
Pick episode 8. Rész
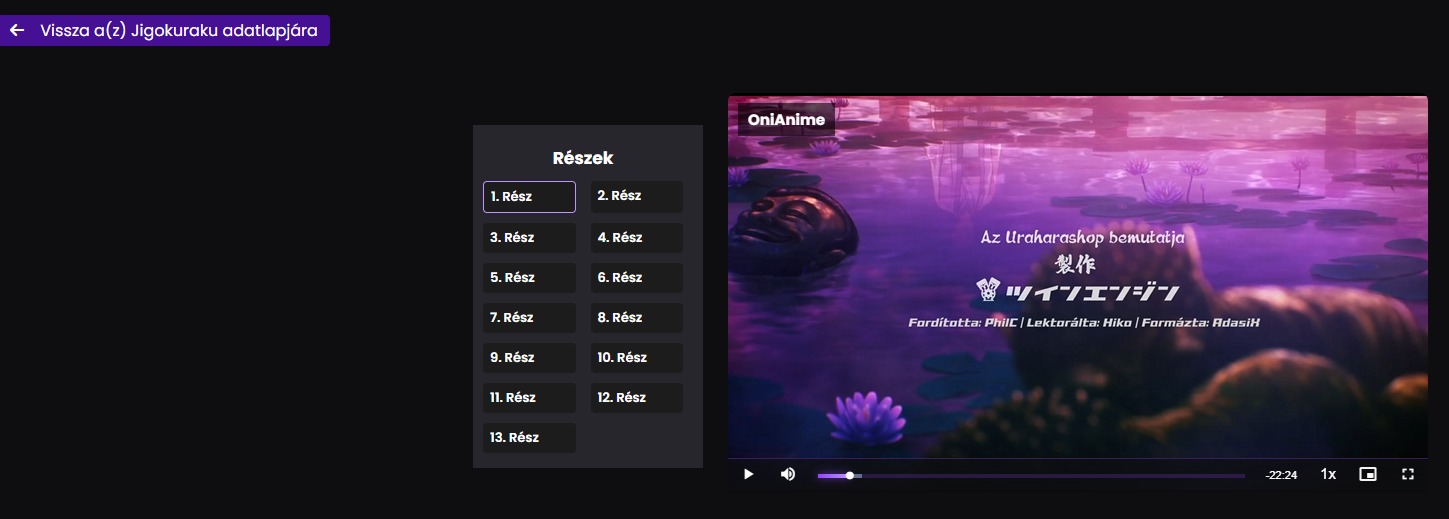[637, 318]
